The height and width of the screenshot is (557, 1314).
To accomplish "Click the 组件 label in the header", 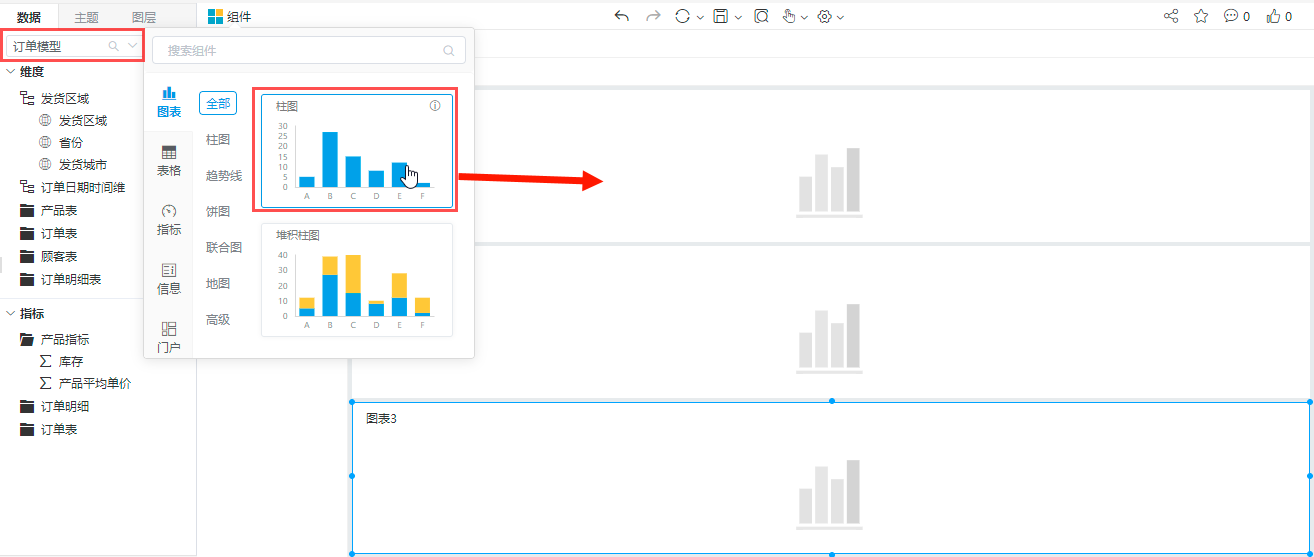I will click(x=239, y=17).
